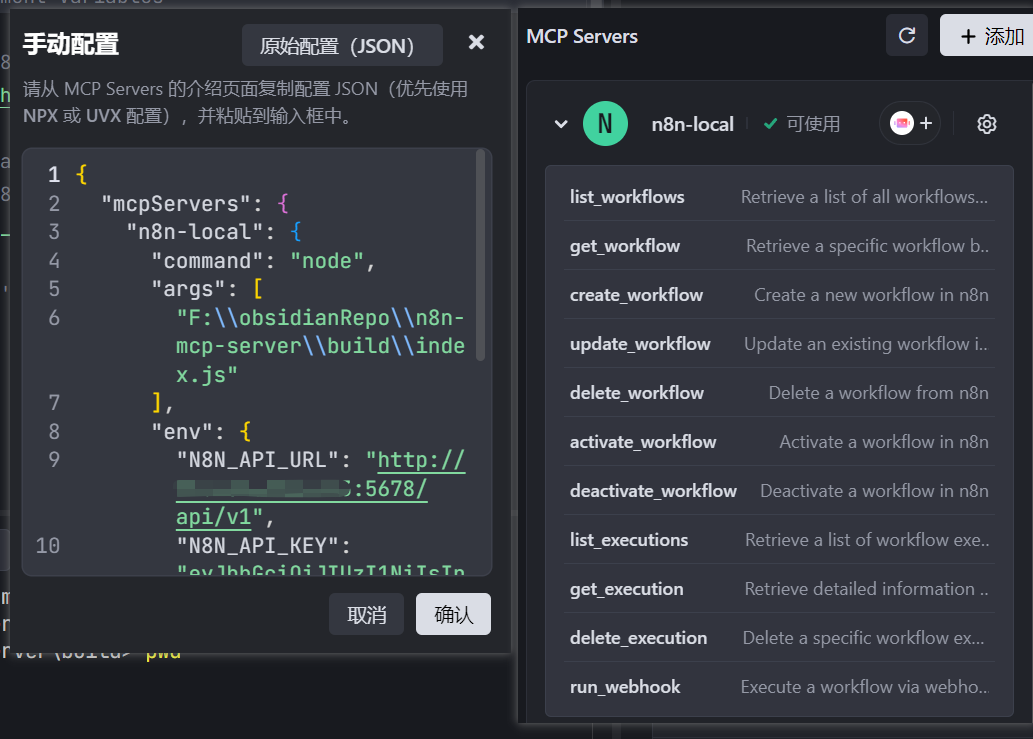
Task: Click the 确认 confirm button
Action: (x=453, y=615)
